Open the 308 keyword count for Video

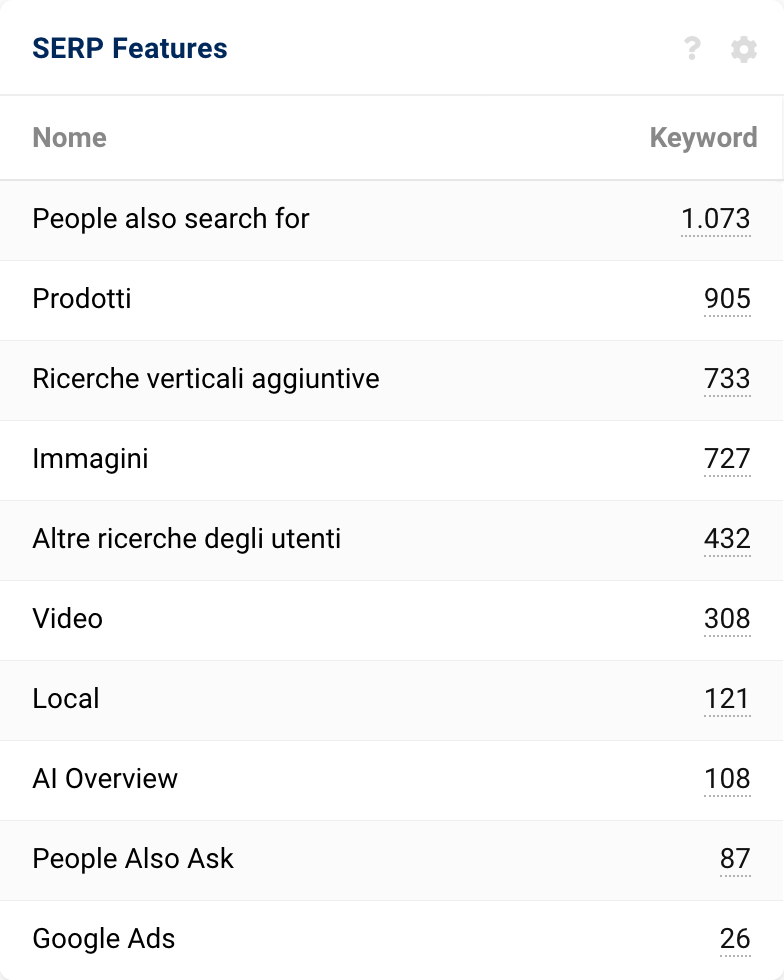727,619
